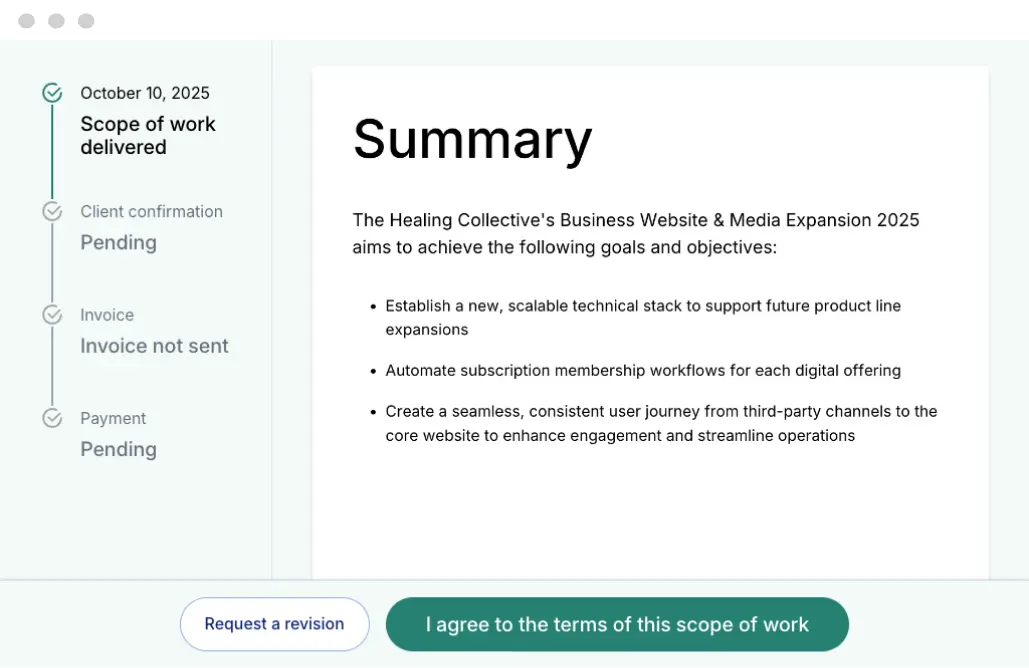Click the bullet about automating subscription workflows

coord(642,370)
